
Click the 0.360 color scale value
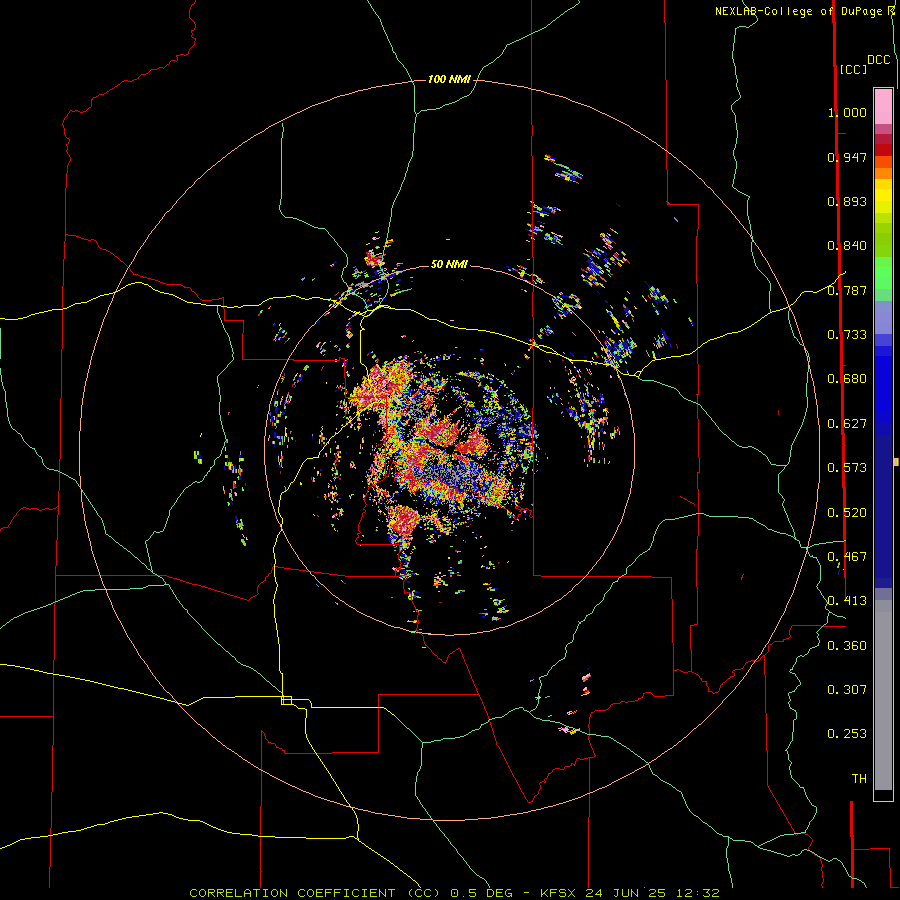(847, 646)
